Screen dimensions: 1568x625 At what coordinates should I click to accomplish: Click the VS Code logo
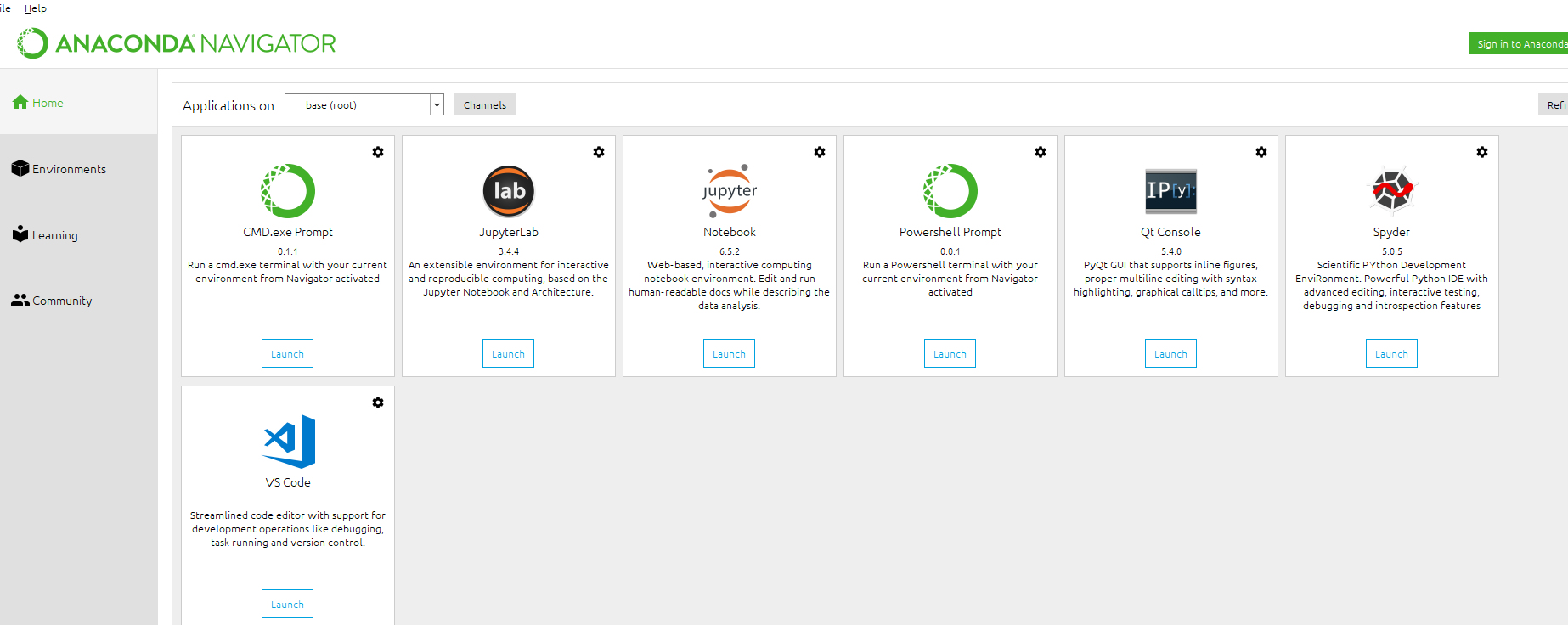click(x=290, y=442)
